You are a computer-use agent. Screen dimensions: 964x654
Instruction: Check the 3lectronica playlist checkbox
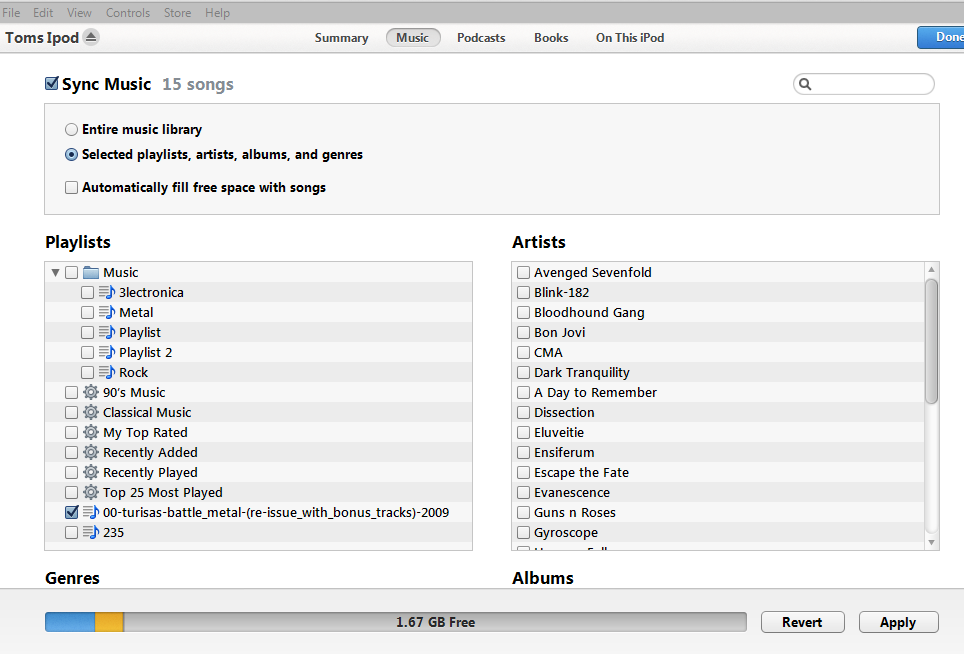click(x=87, y=293)
